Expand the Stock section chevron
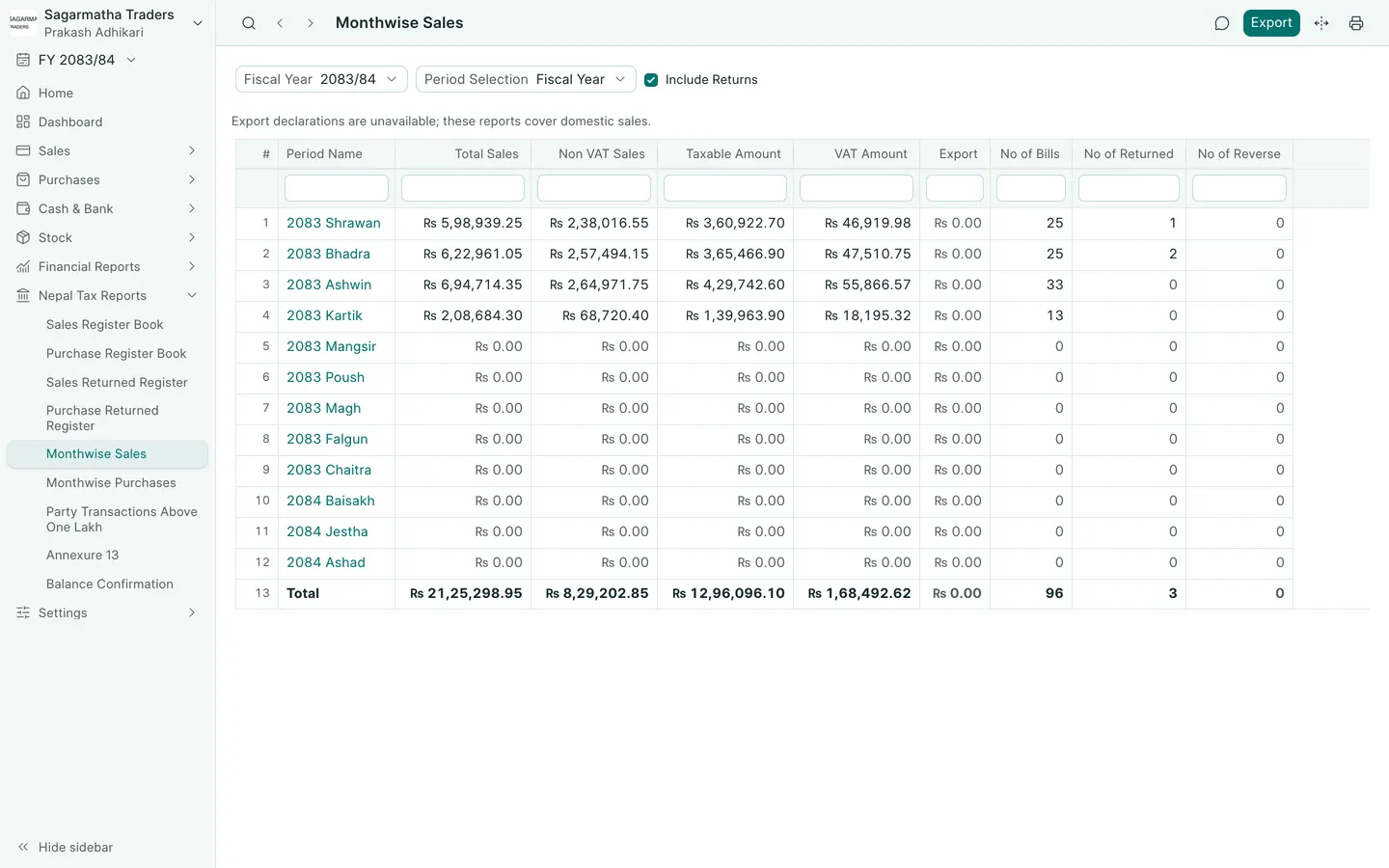The image size is (1389, 868). pos(192,237)
